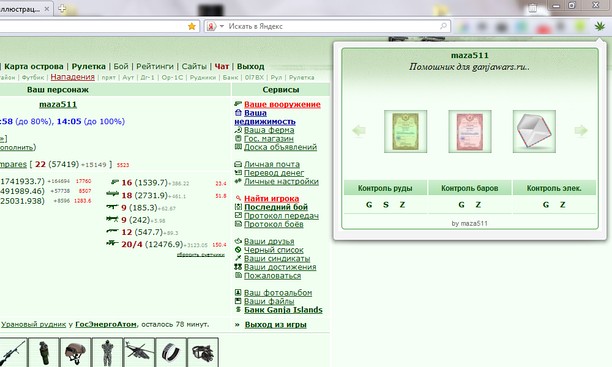
Task: Click Выход из игры link
Action: point(276,325)
